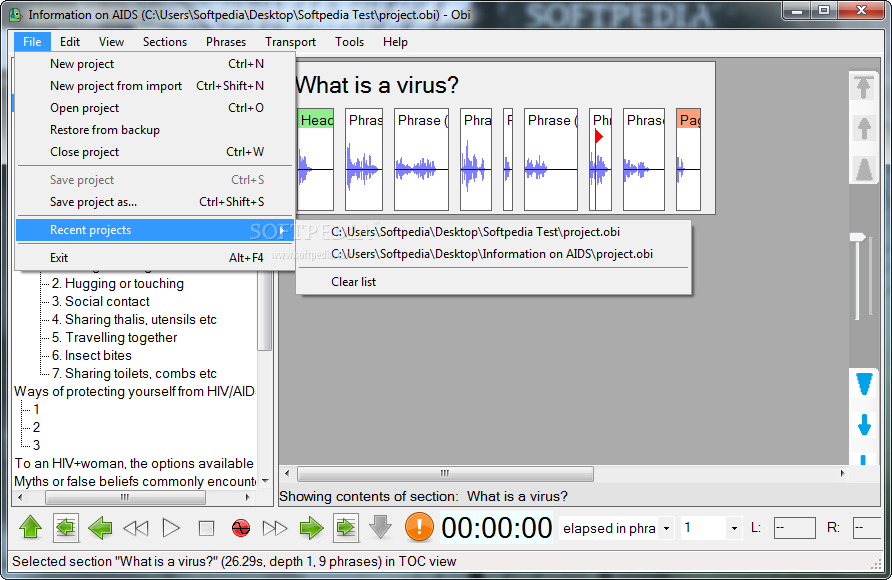This screenshot has width=892, height=580.
Task: Choose New project
Action: (x=155, y=64)
